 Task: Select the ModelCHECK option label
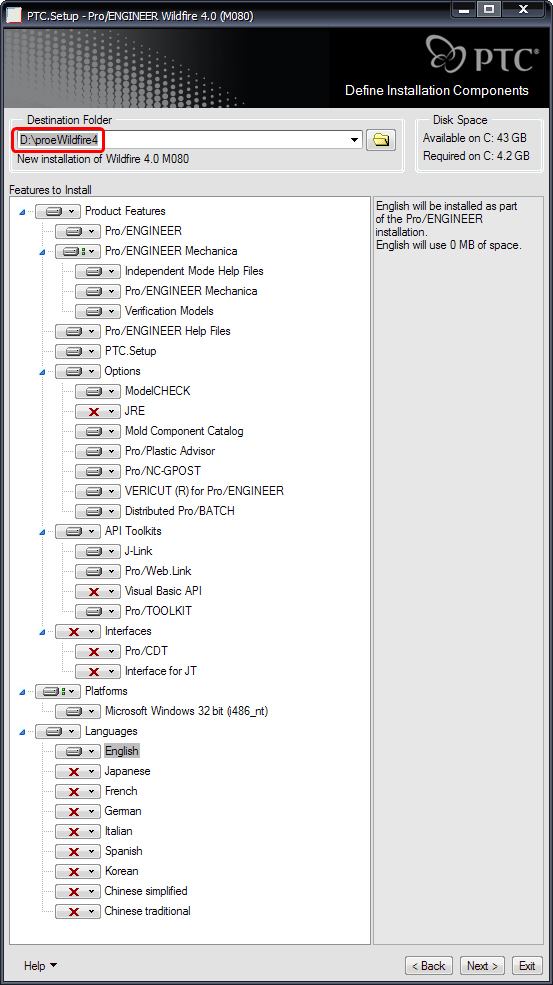pyautogui.click(x=158, y=391)
